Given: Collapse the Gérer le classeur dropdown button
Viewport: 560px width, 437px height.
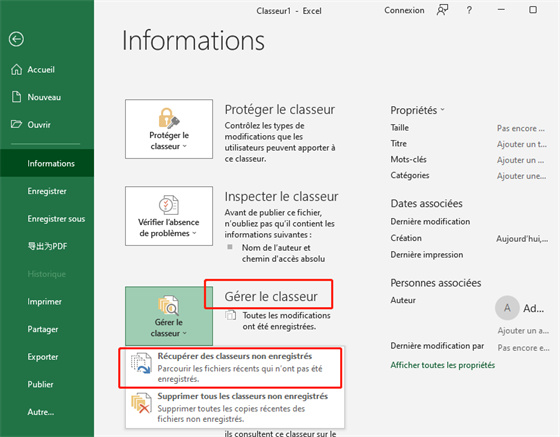Looking at the screenshot, I should tap(169, 316).
